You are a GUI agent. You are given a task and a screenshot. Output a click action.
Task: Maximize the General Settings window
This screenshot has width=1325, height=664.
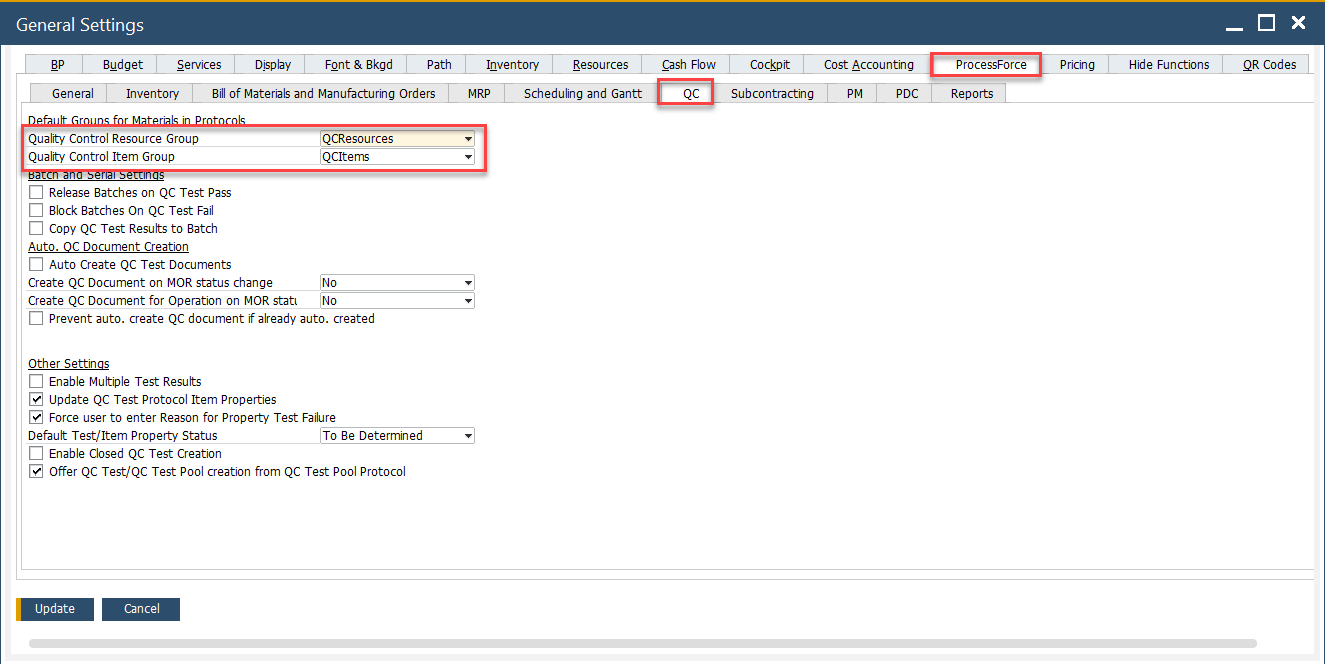pyautogui.click(x=1266, y=23)
